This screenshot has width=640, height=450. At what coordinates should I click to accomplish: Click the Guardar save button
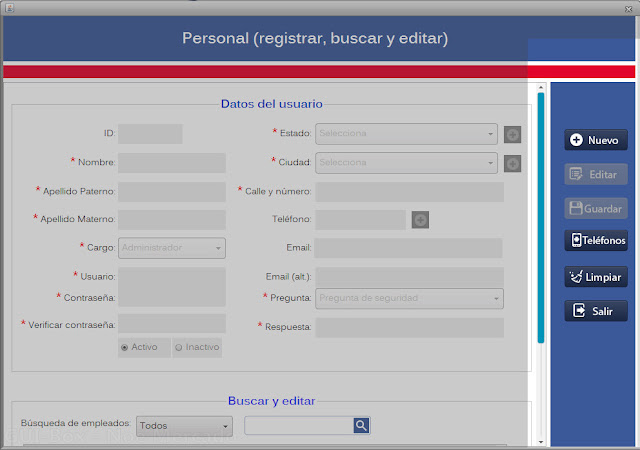click(x=596, y=208)
